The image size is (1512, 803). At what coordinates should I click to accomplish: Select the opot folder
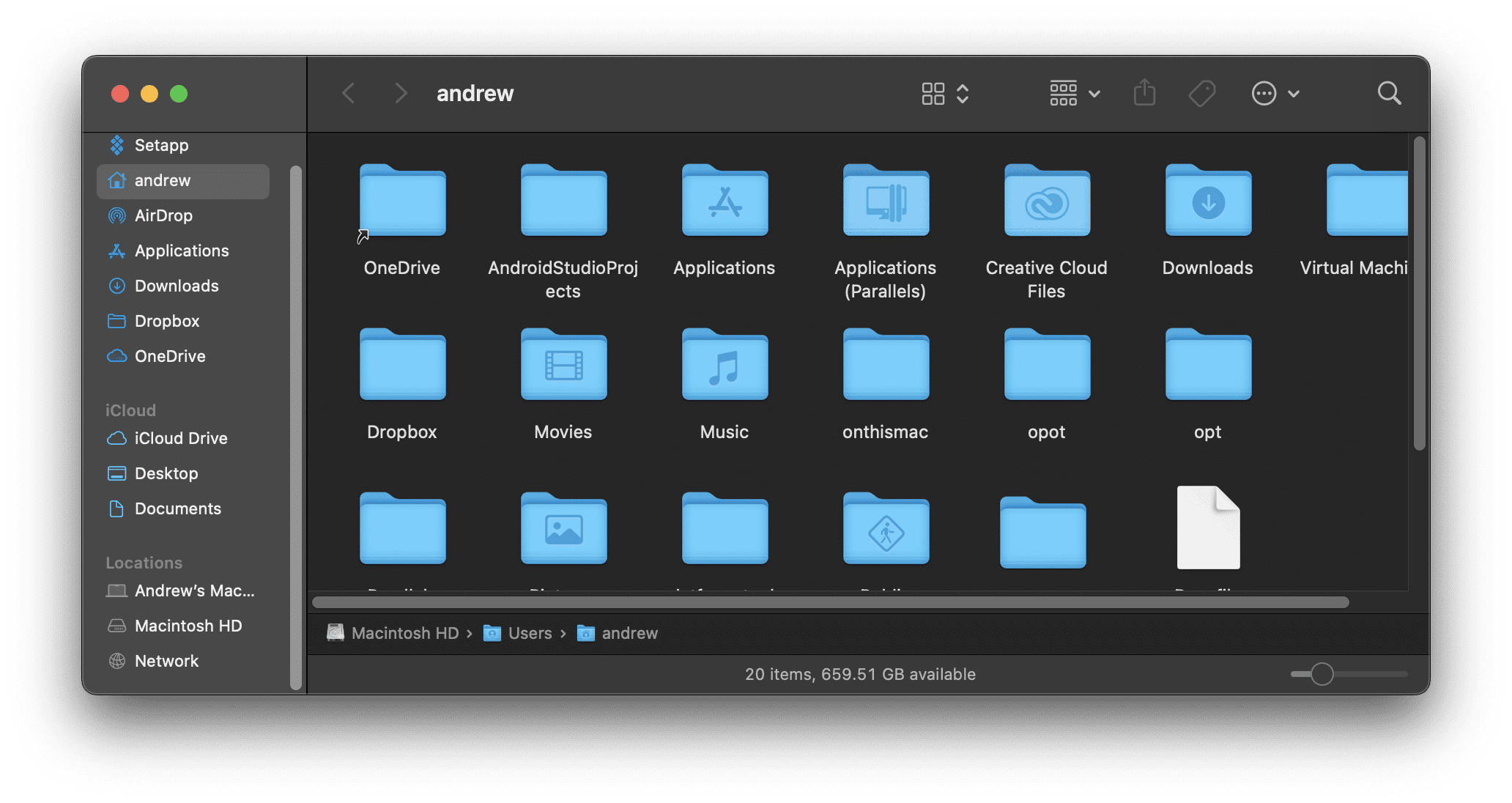pos(1047,364)
